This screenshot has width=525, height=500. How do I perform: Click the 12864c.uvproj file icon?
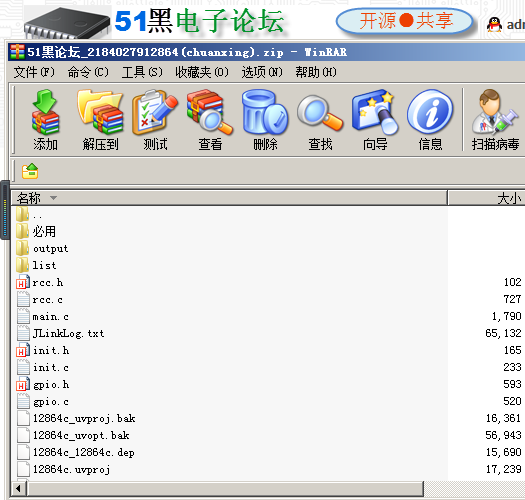coord(23,469)
